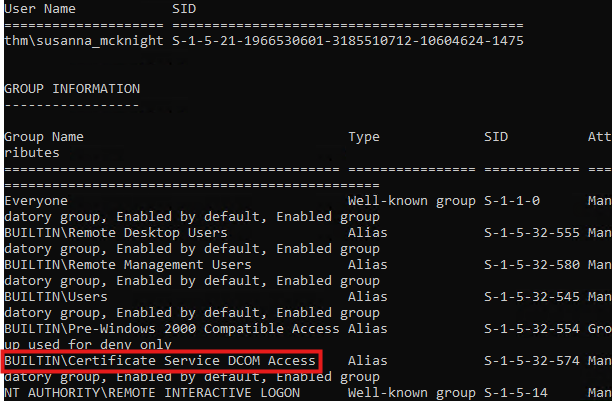Click the GROUP INFORMATION heading
The image size is (612, 401).
coord(72,89)
